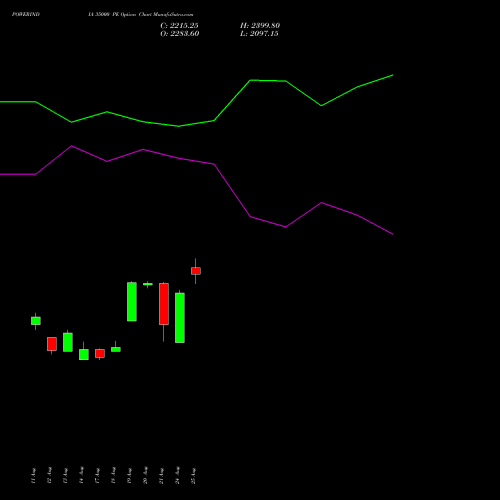Select the 20 Aug date label
This screenshot has height=500, width=500.
tap(145, 475)
